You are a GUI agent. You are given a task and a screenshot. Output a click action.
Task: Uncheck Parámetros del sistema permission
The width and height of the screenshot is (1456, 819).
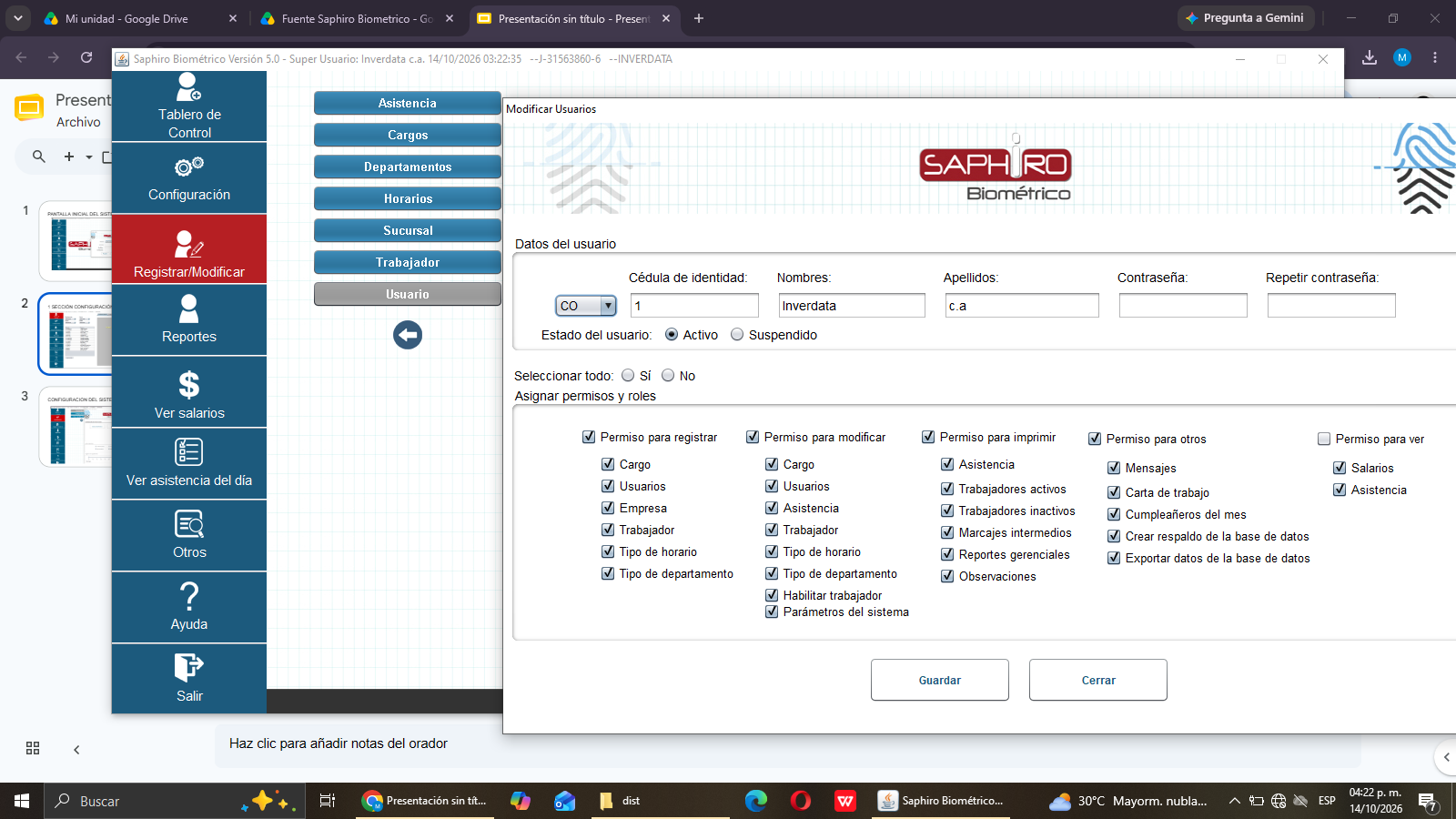(772, 612)
